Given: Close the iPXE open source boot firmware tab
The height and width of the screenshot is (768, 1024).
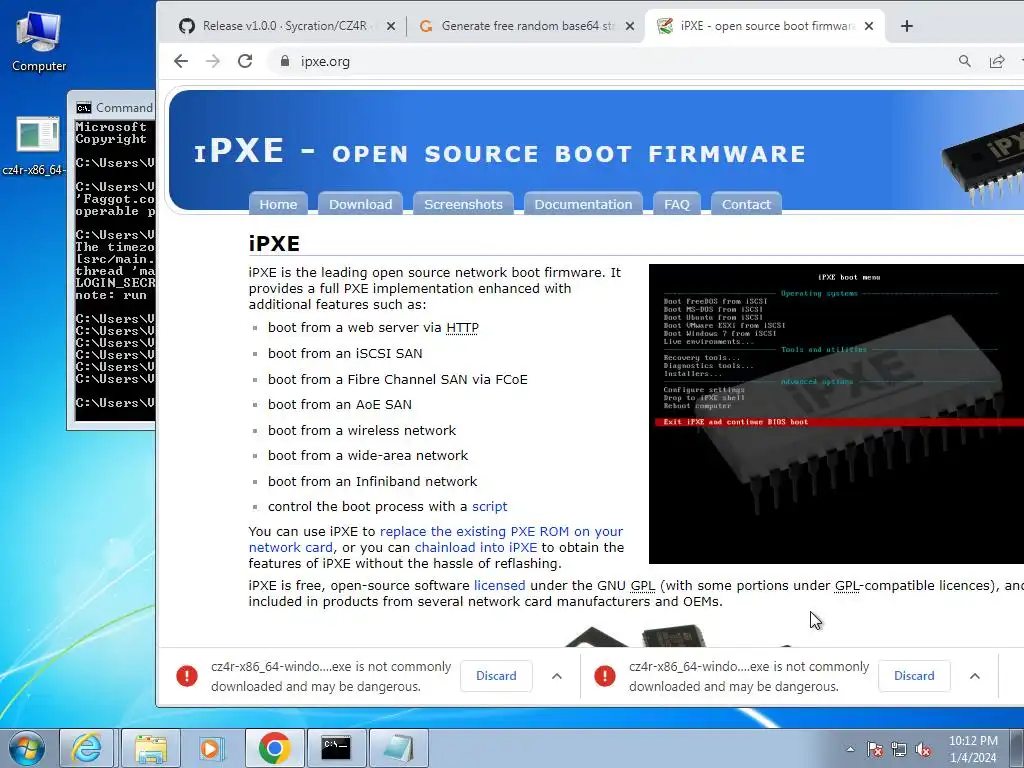Looking at the screenshot, I should click(x=869, y=26).
